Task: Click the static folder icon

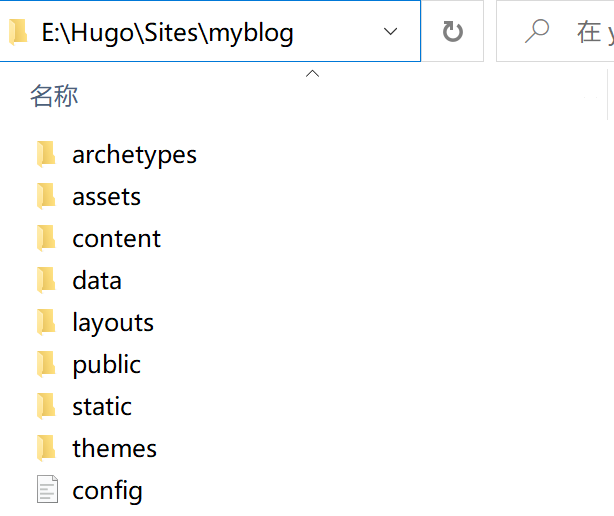Action: point(46,406)
